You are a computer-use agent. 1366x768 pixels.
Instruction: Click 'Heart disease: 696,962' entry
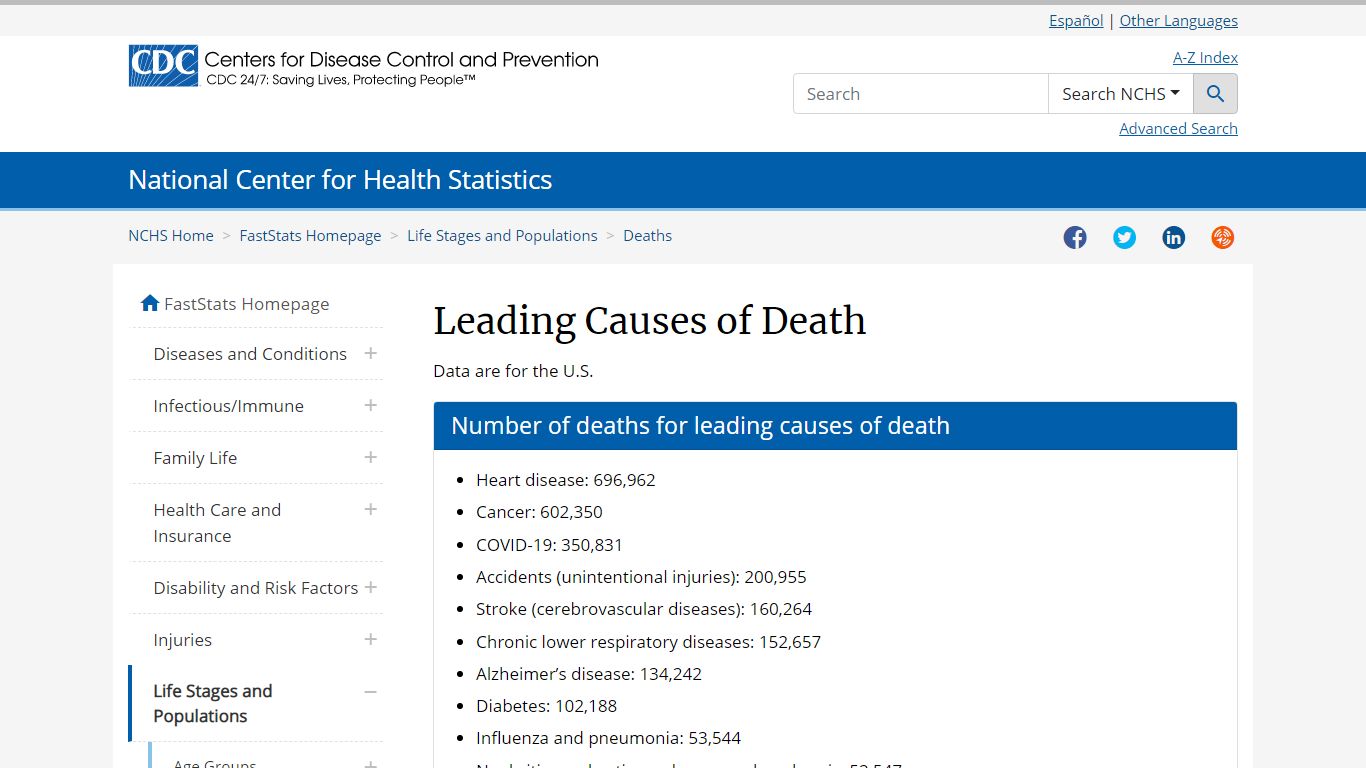point(566,480)
